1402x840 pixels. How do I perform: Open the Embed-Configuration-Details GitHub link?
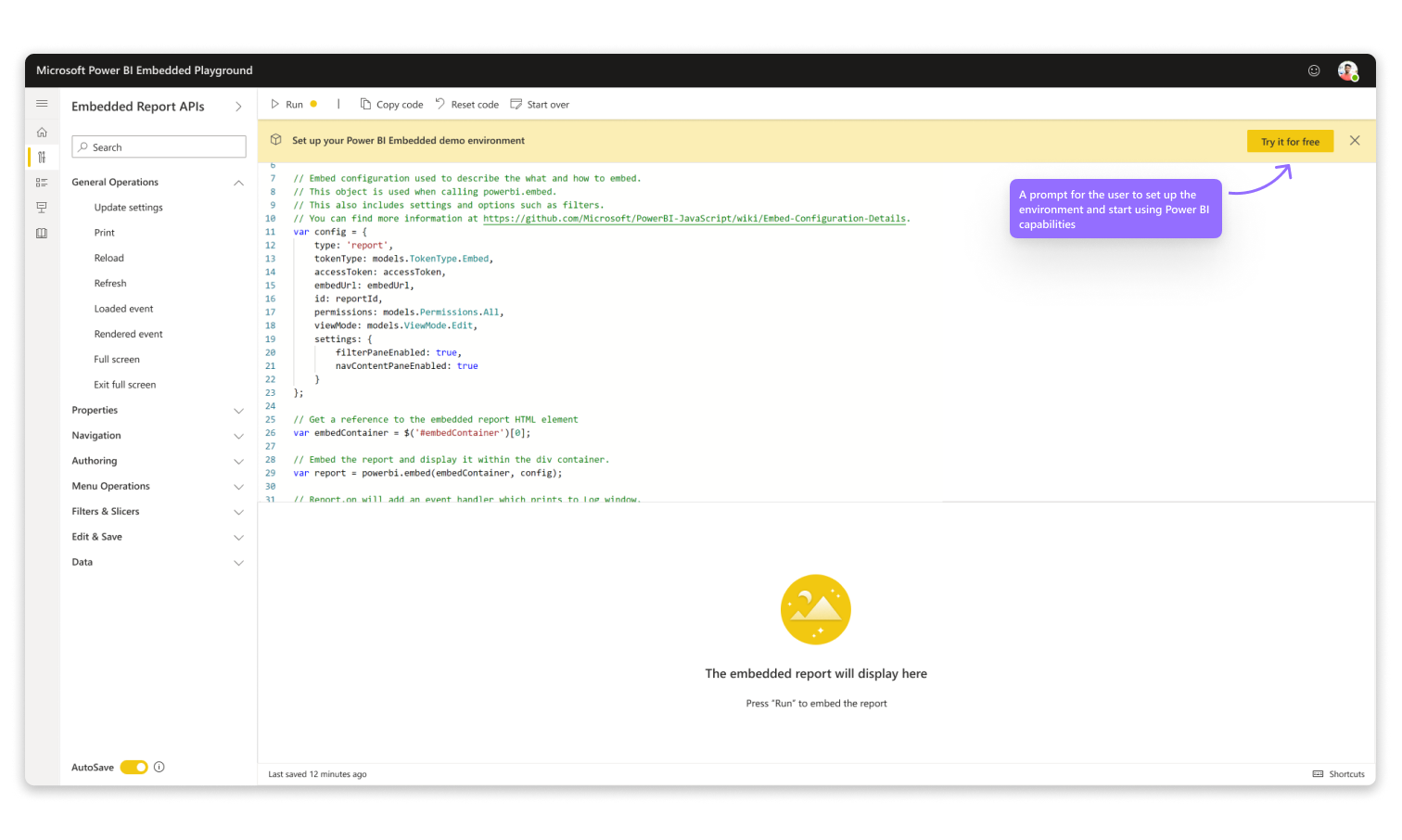(x=695, y=219)
